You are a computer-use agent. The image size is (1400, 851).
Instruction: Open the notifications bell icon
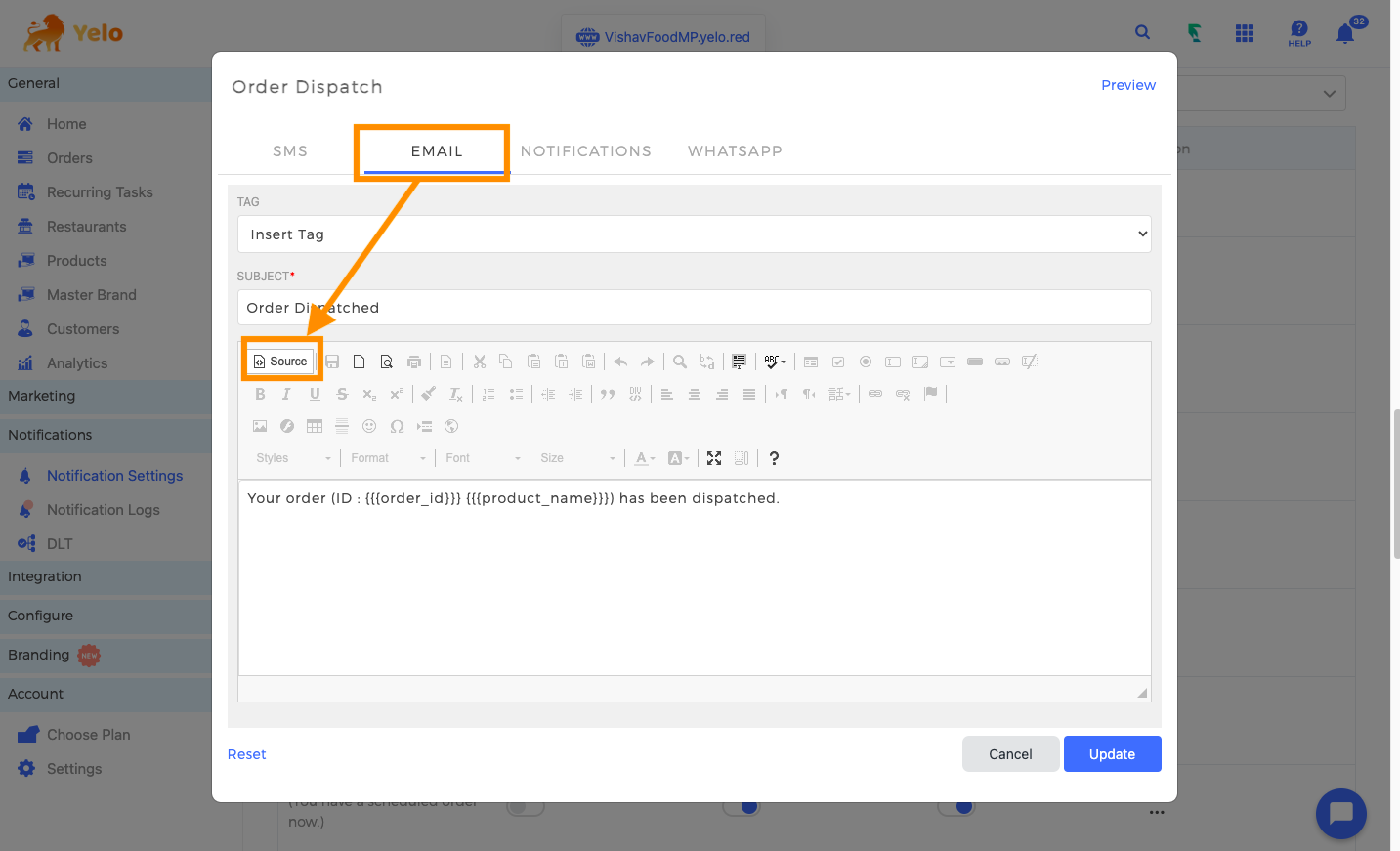coord(1345,34)
